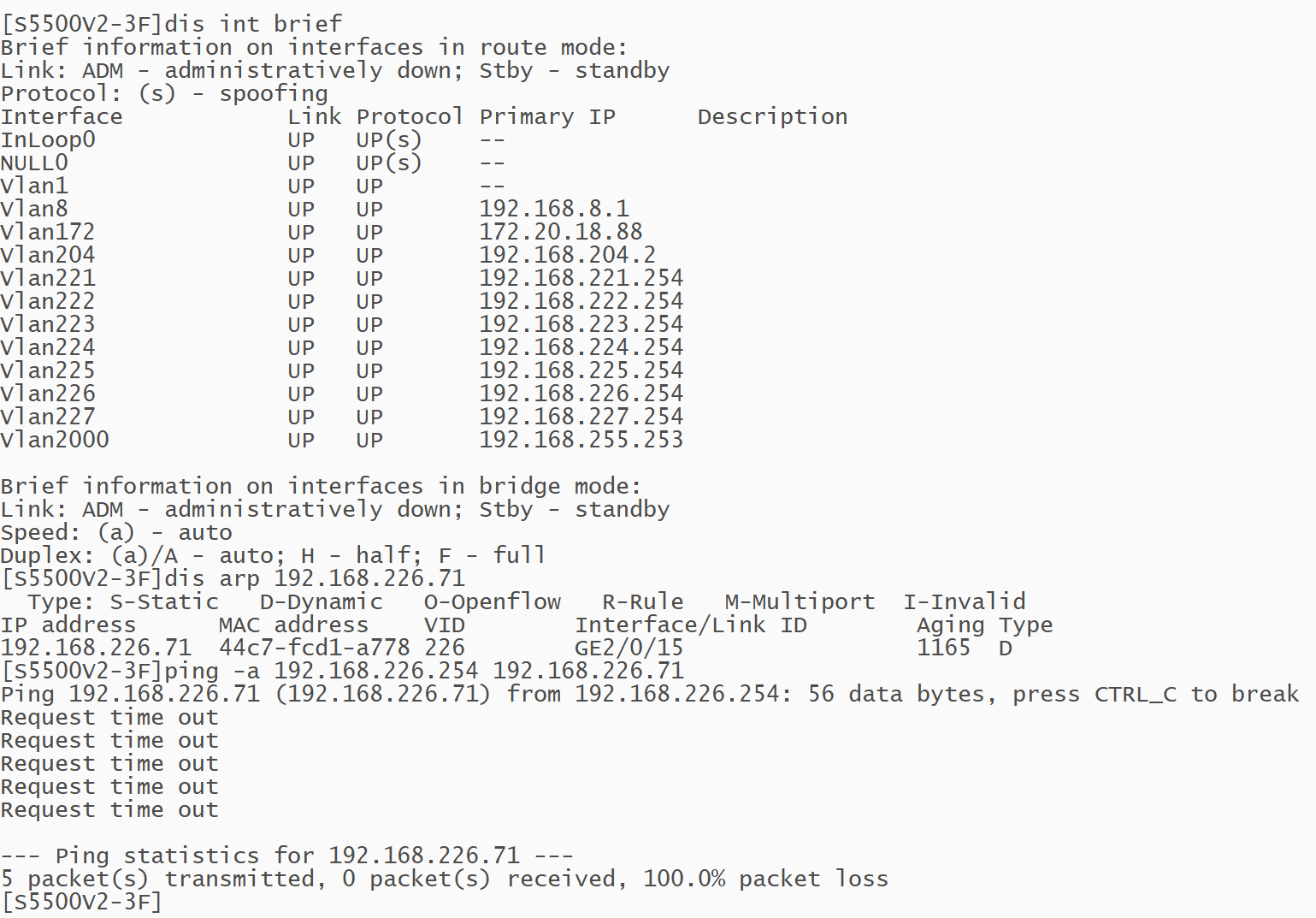Click the 'dis int brief' command text
Viewport: 1316px width, 918px height.
tap(252, 24)
